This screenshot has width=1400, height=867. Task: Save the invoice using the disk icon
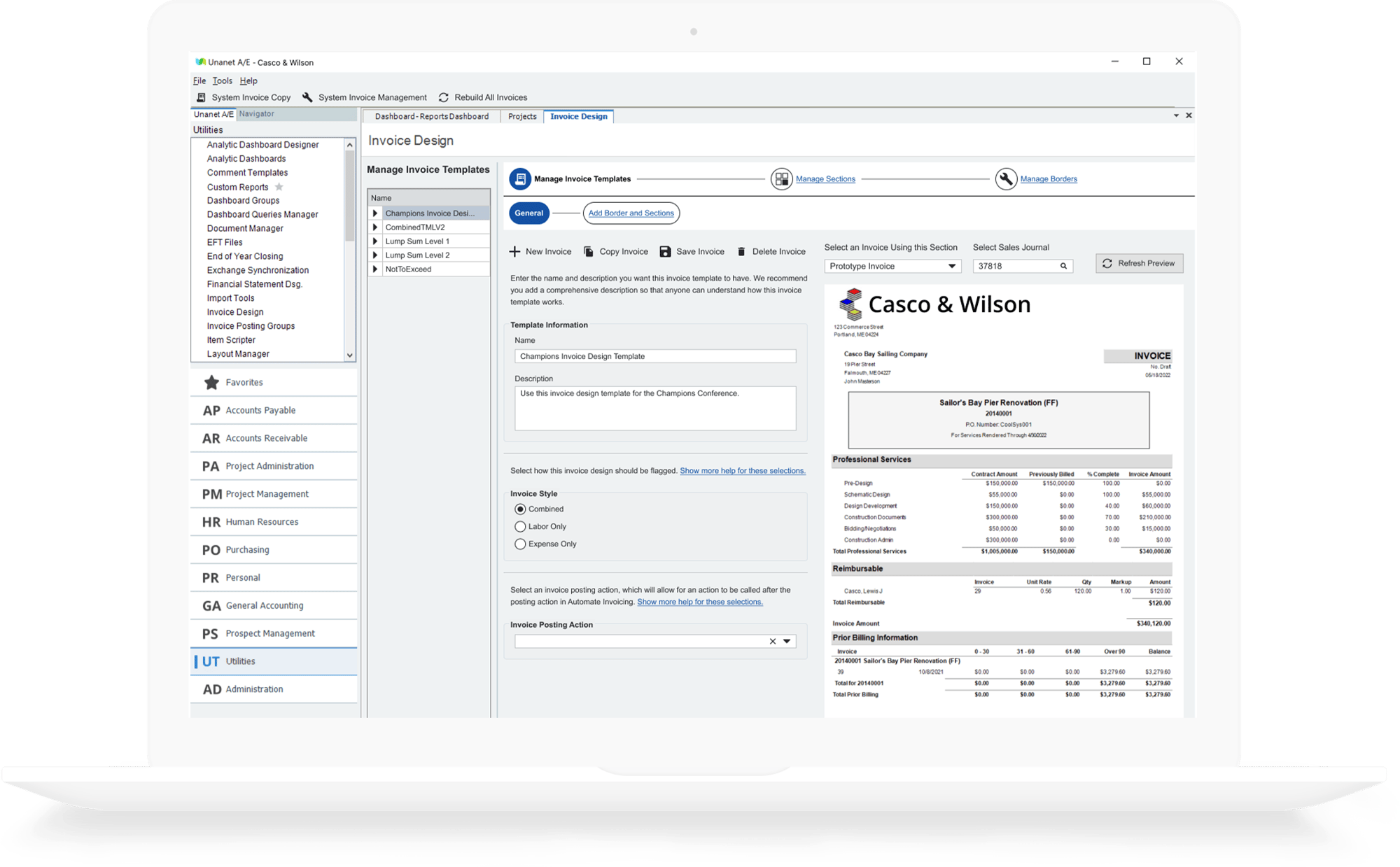[664, 251]
